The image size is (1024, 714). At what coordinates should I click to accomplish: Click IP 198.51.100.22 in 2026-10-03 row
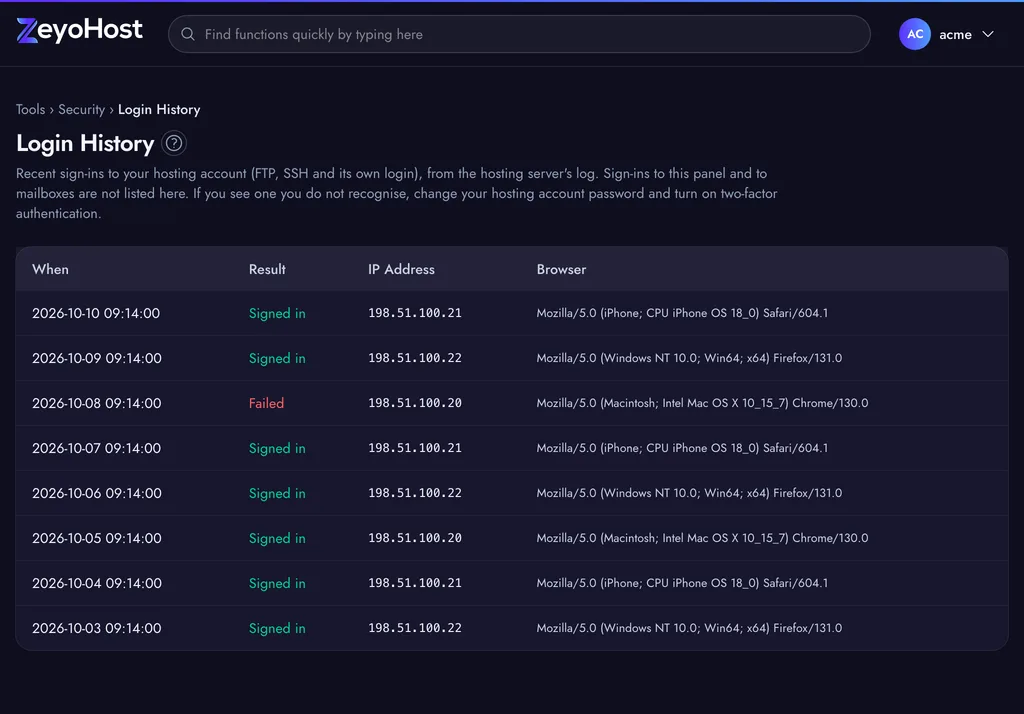coord(415,628)
